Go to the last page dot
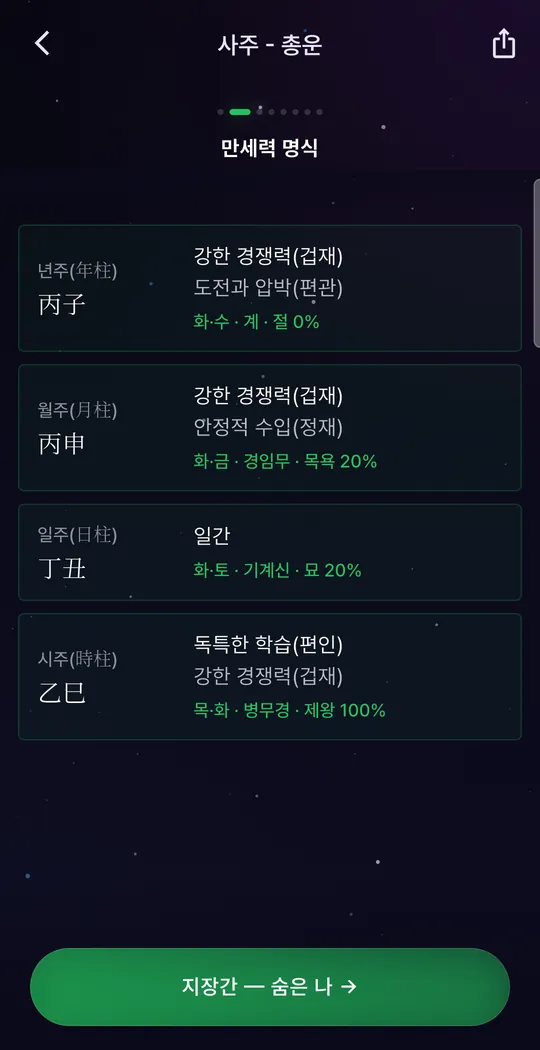Screen dimensions: 540x1050 coord(320,112)
